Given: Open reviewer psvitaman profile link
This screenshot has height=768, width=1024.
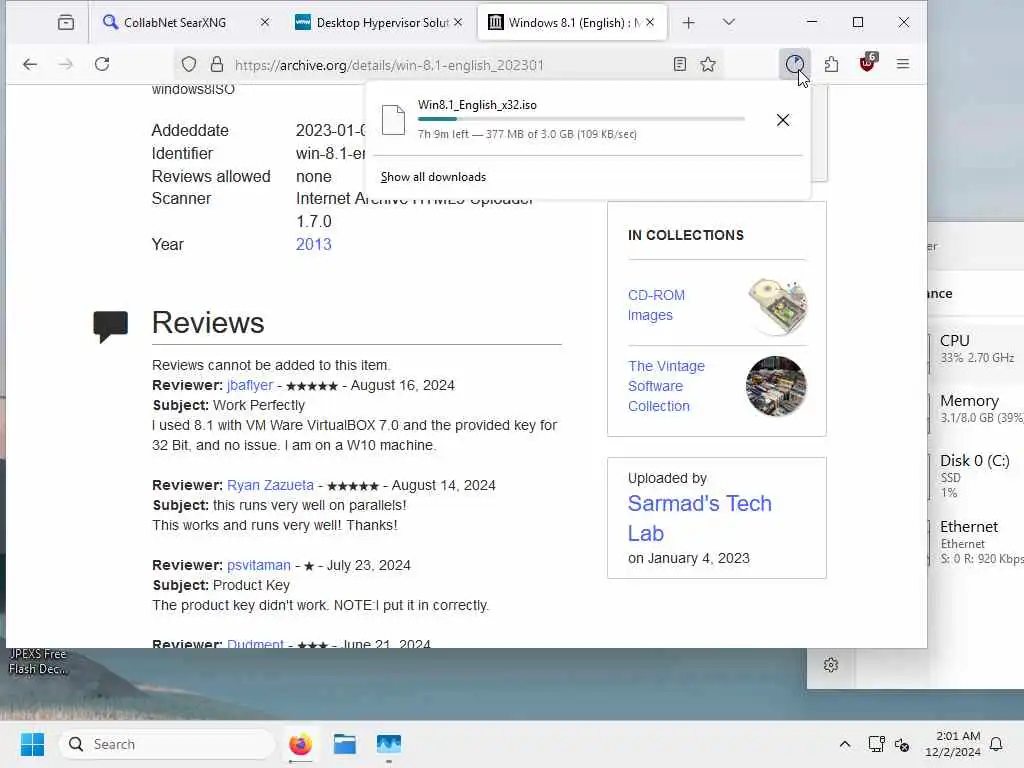Looking at the screenshot, I should point(259,565).
